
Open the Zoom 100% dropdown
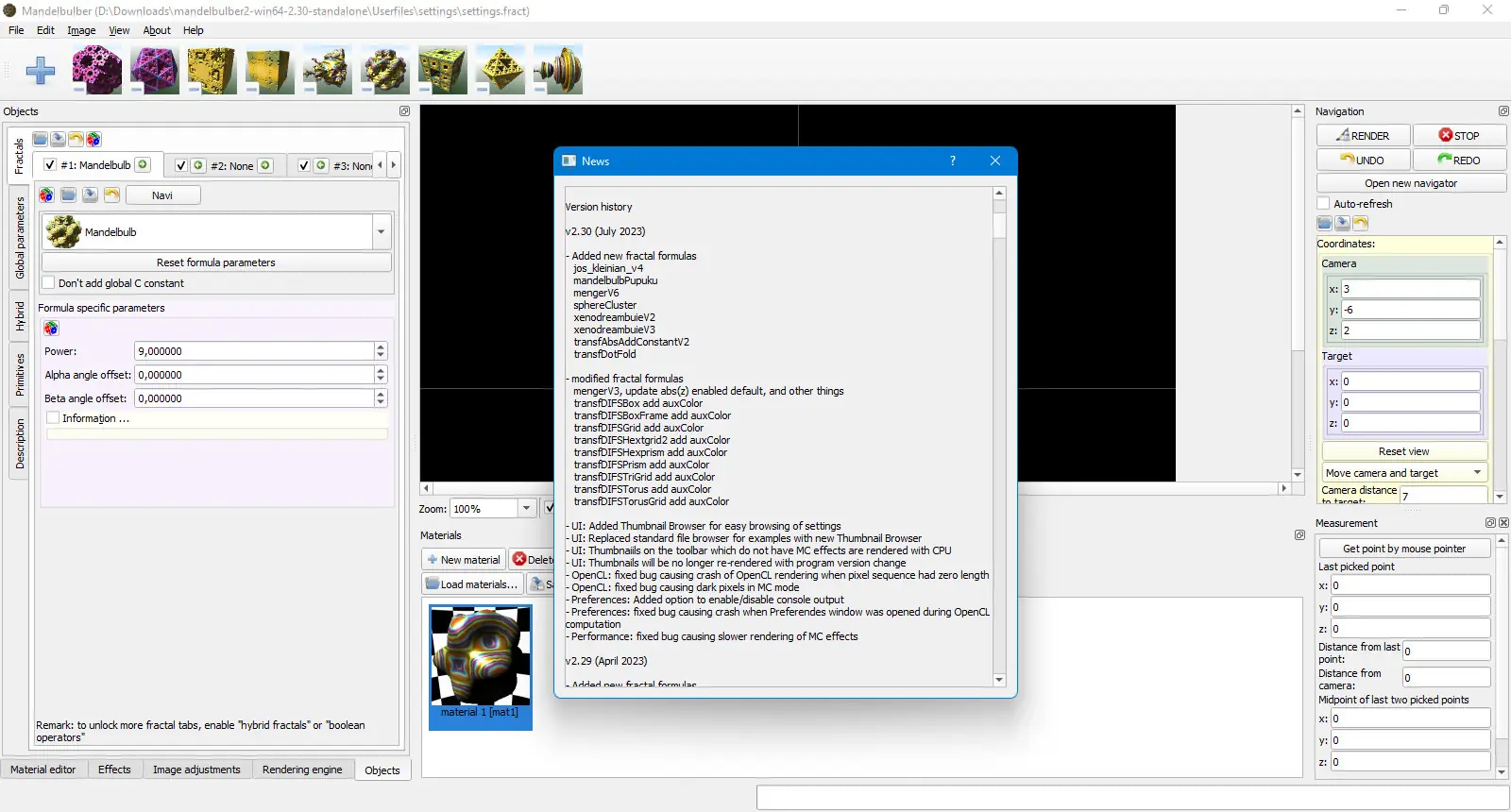tap(526, 508)
